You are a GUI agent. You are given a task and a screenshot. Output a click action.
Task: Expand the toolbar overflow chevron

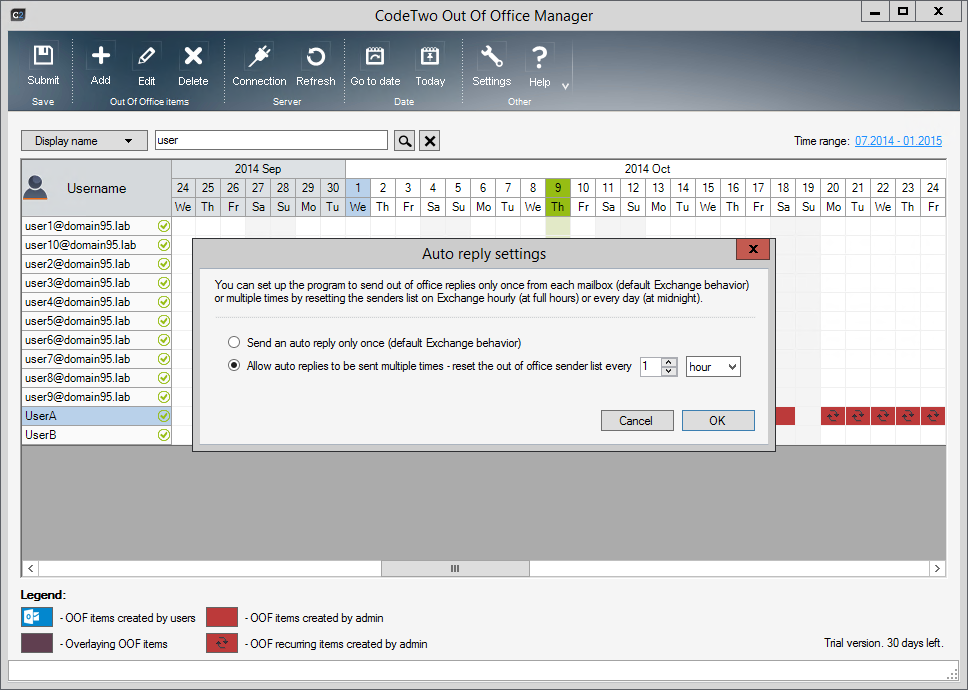pyautogui.click(x=565, y=86)
